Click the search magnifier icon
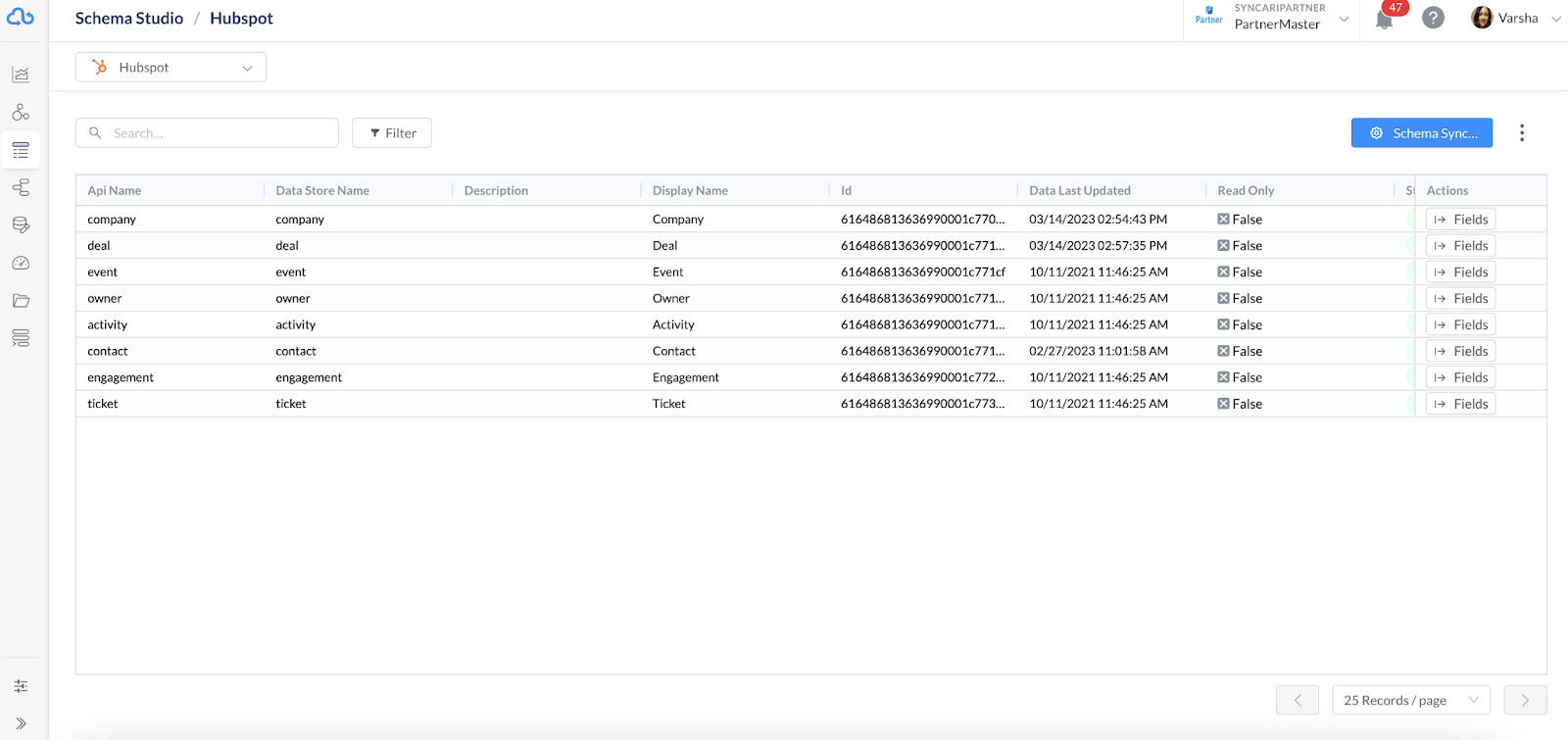This screenshot has width=1568, height=740. point(95,132)
